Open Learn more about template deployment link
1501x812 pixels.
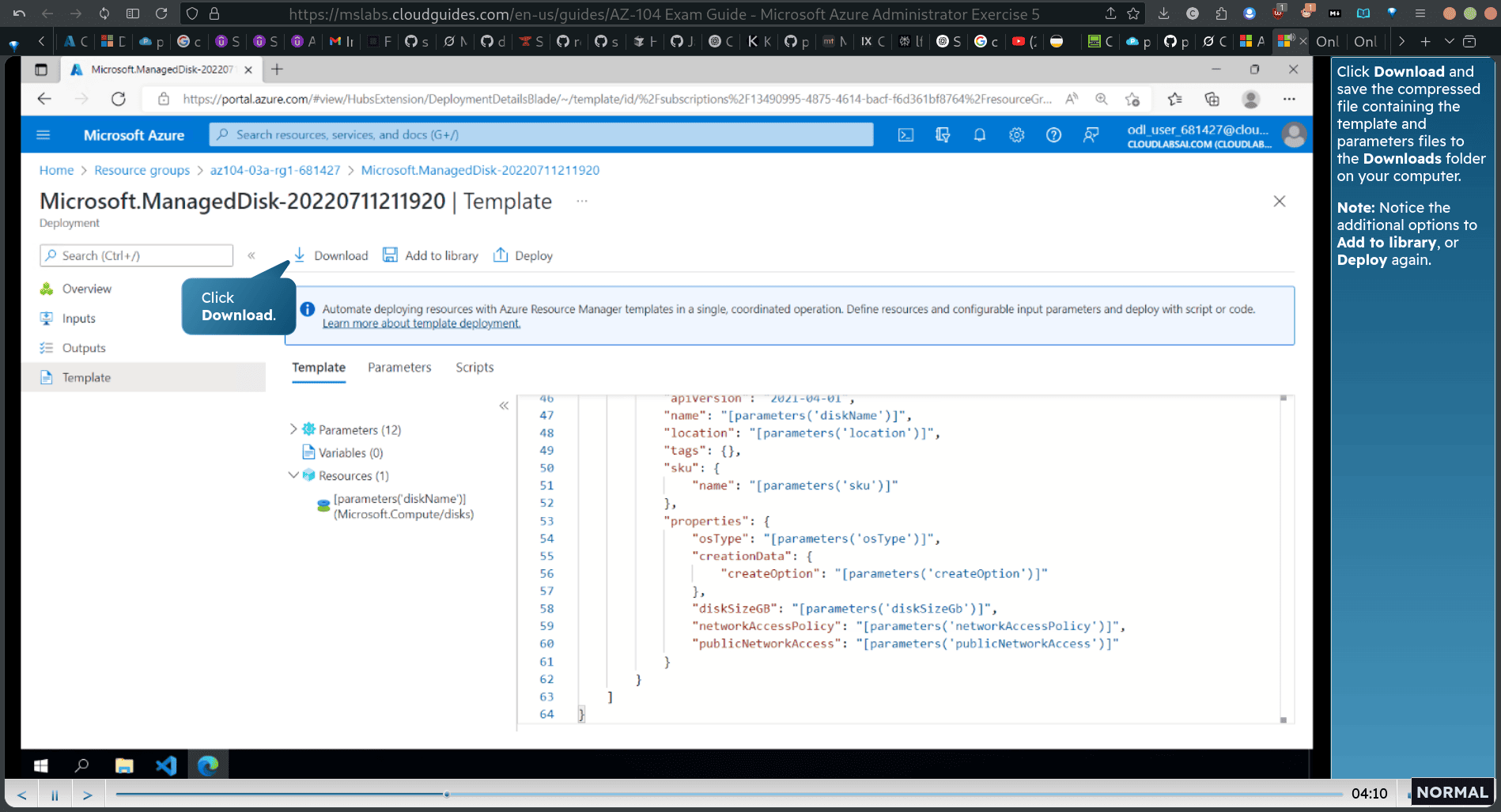[x=422, y=323]
